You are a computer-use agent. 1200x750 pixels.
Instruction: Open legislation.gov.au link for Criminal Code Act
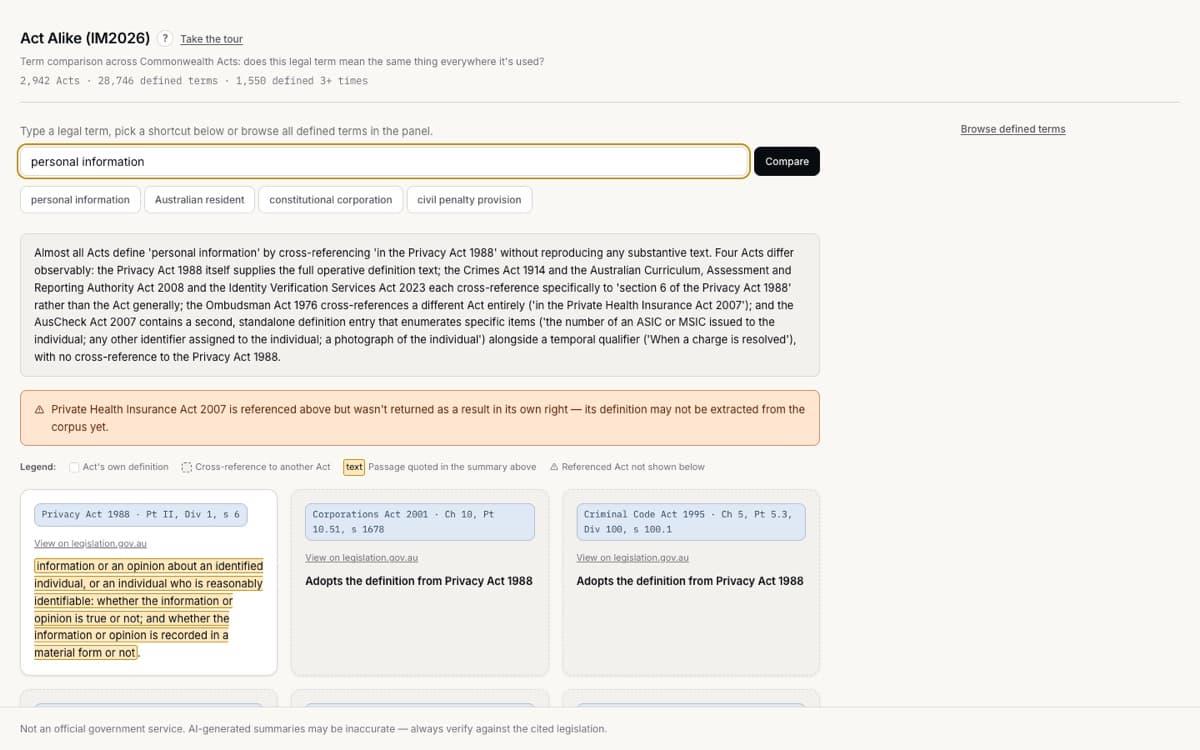tap(633, 557)
